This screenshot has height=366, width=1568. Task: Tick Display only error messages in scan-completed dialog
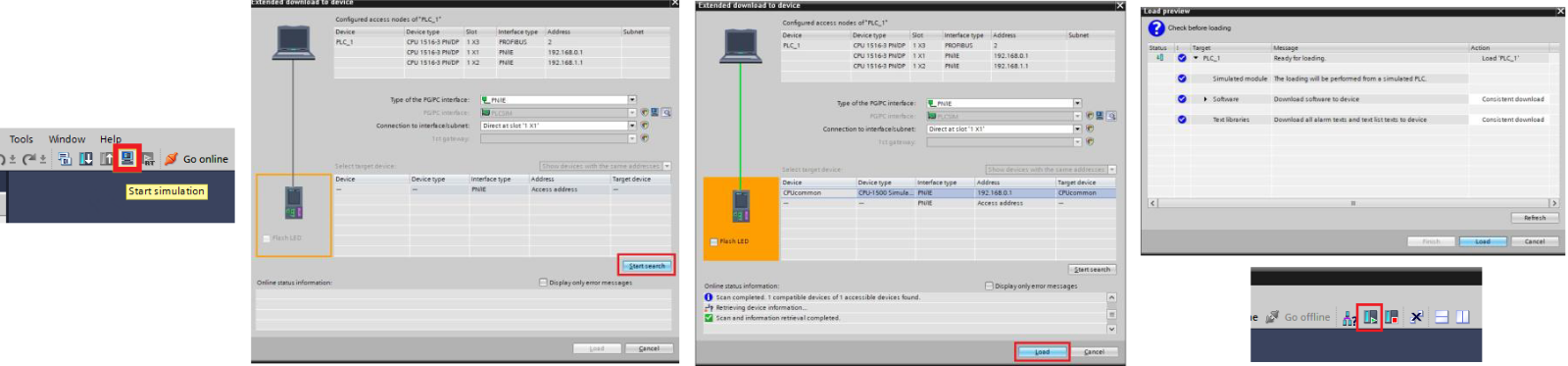[989, 287]
